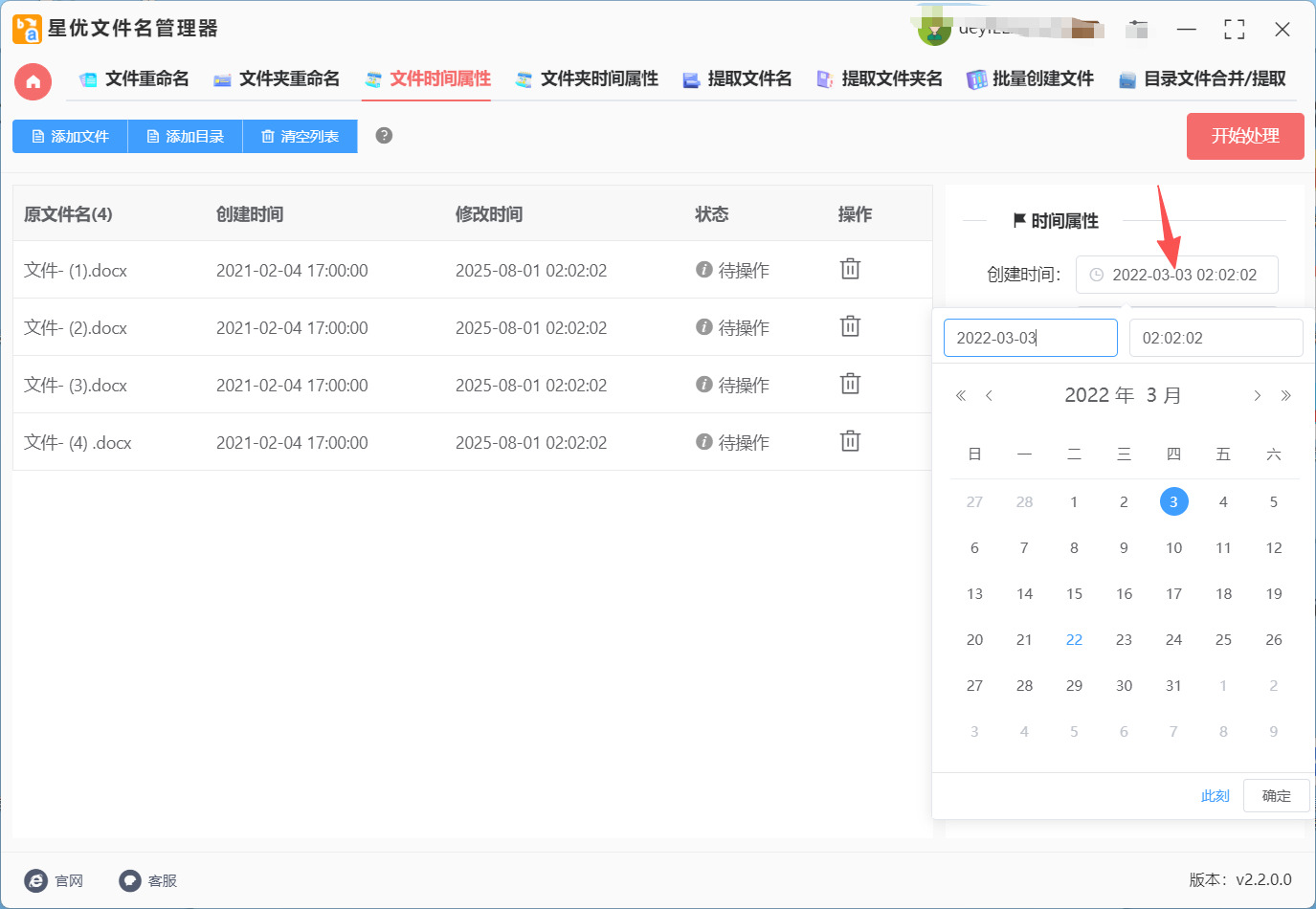1316x909 pixels.
Task: Open 文件夹时间属性 tab
Action: (587, 78)
